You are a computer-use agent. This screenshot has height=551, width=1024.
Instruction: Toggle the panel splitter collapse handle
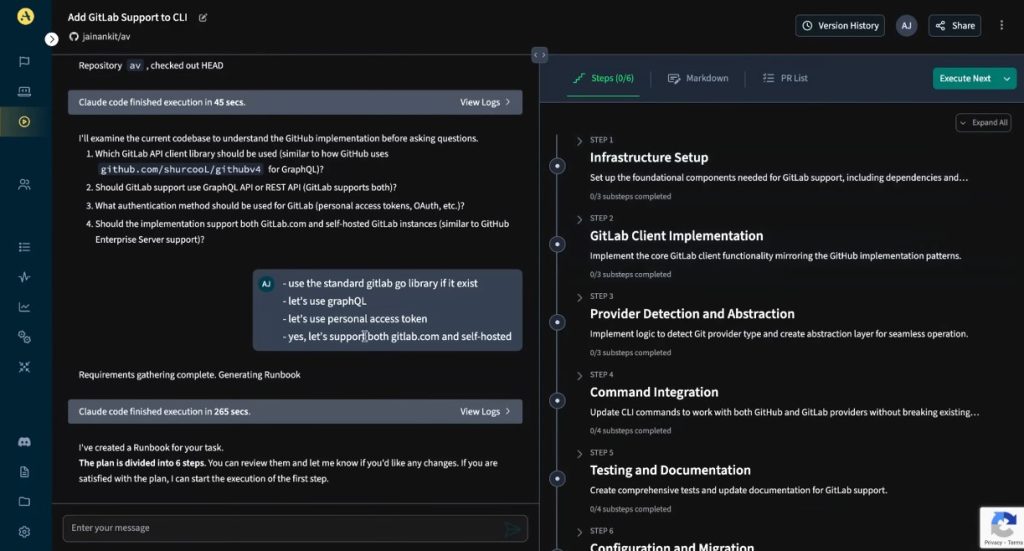[x=539, y=55]
